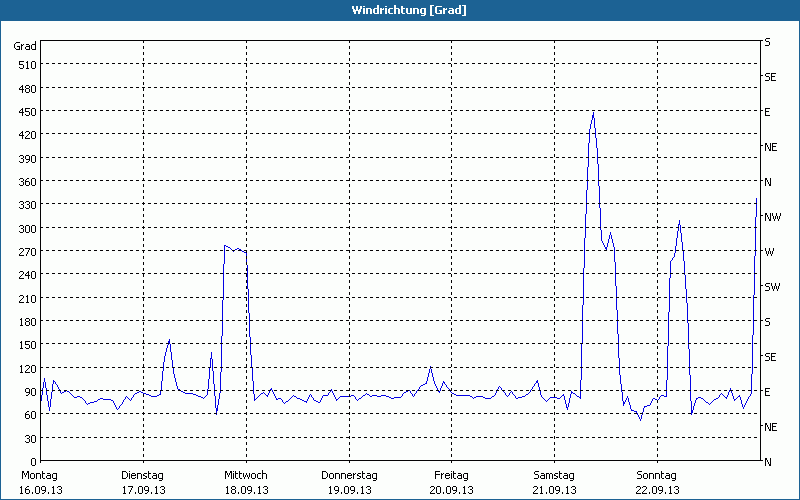Click the 0 degree tick label
Image resolution: width=800 pixels, height=500 pixels.
coord(33,462)
